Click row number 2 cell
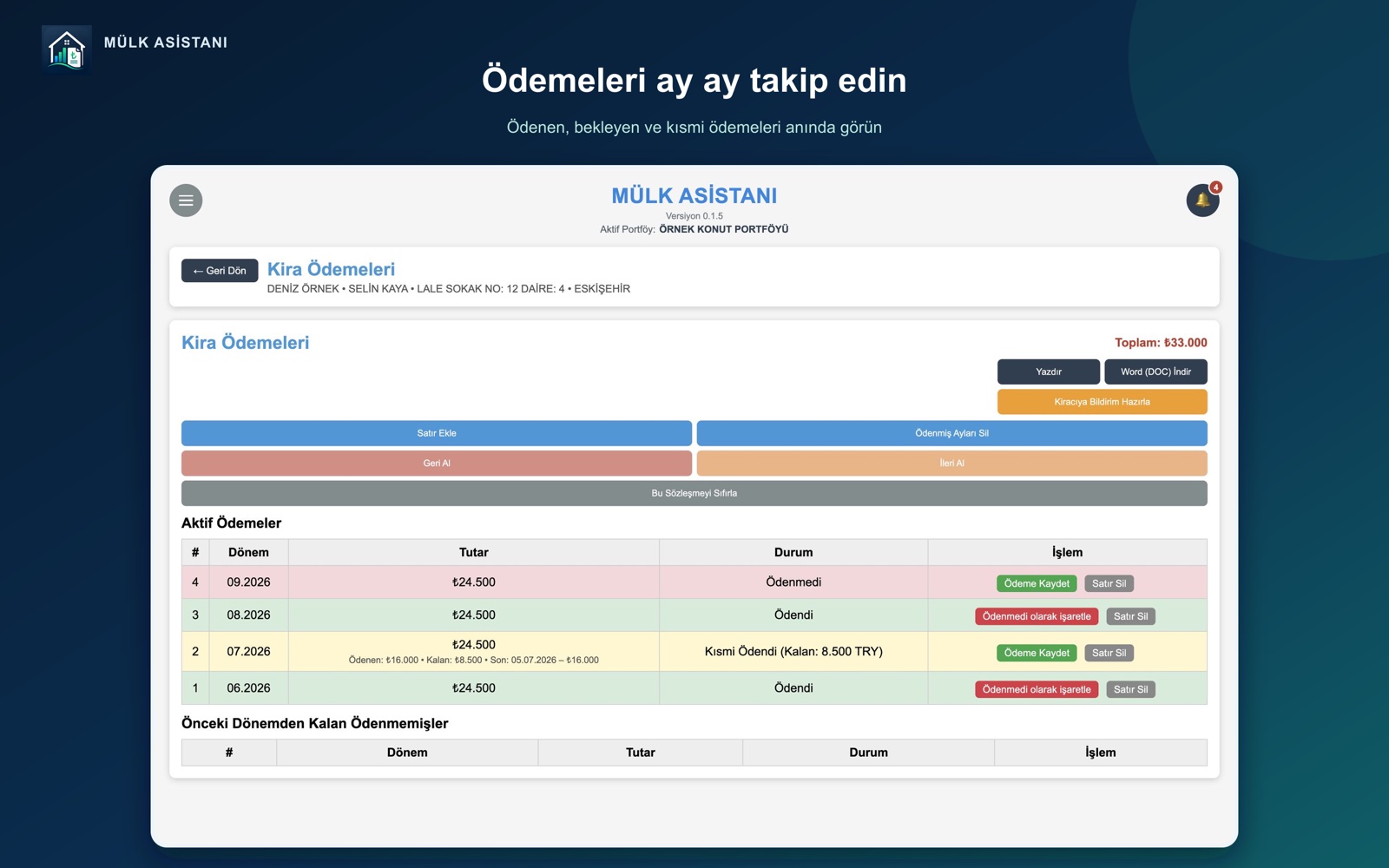This screenshot has width=1389, height=868. (x=195, y=651)
